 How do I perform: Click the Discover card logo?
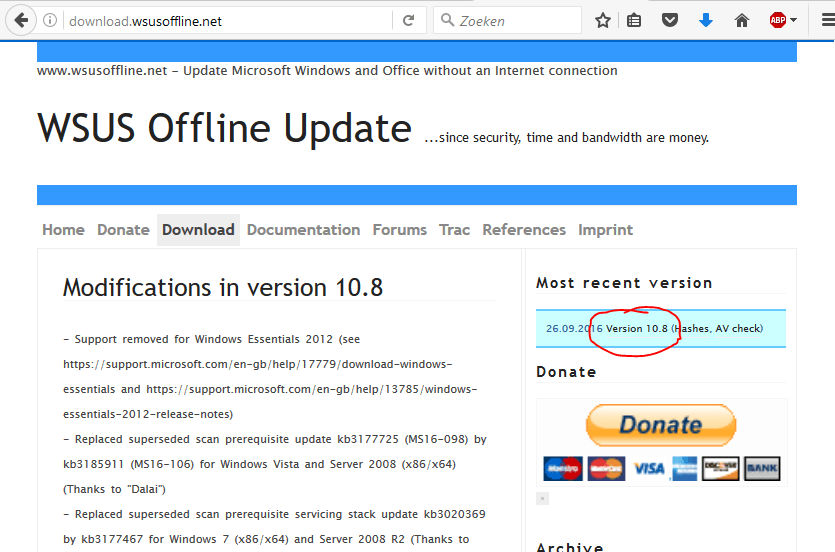[721, 468]
